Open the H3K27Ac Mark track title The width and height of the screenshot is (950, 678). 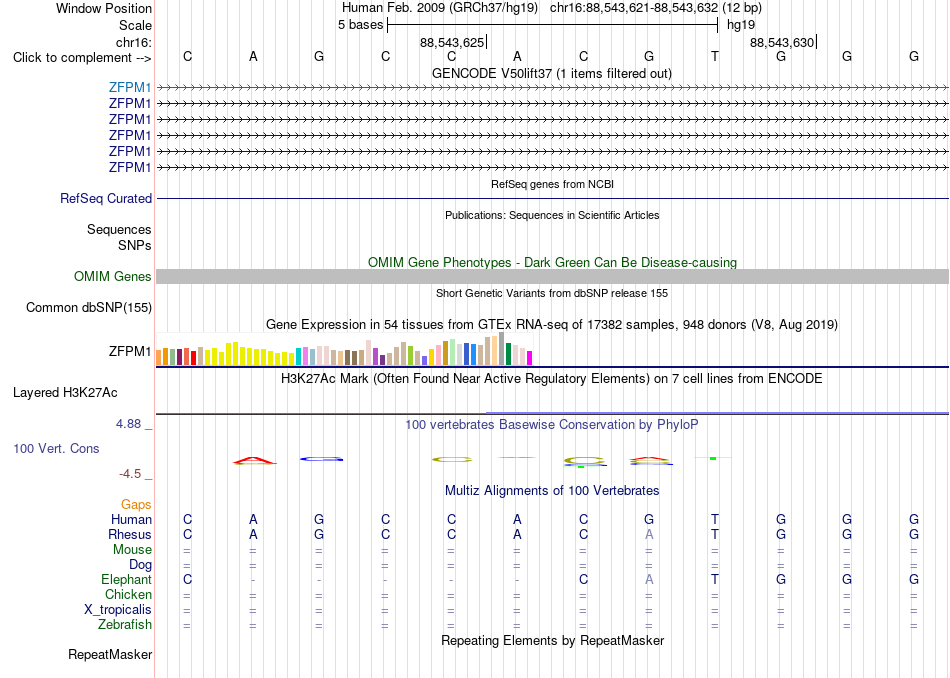[551, 379]
